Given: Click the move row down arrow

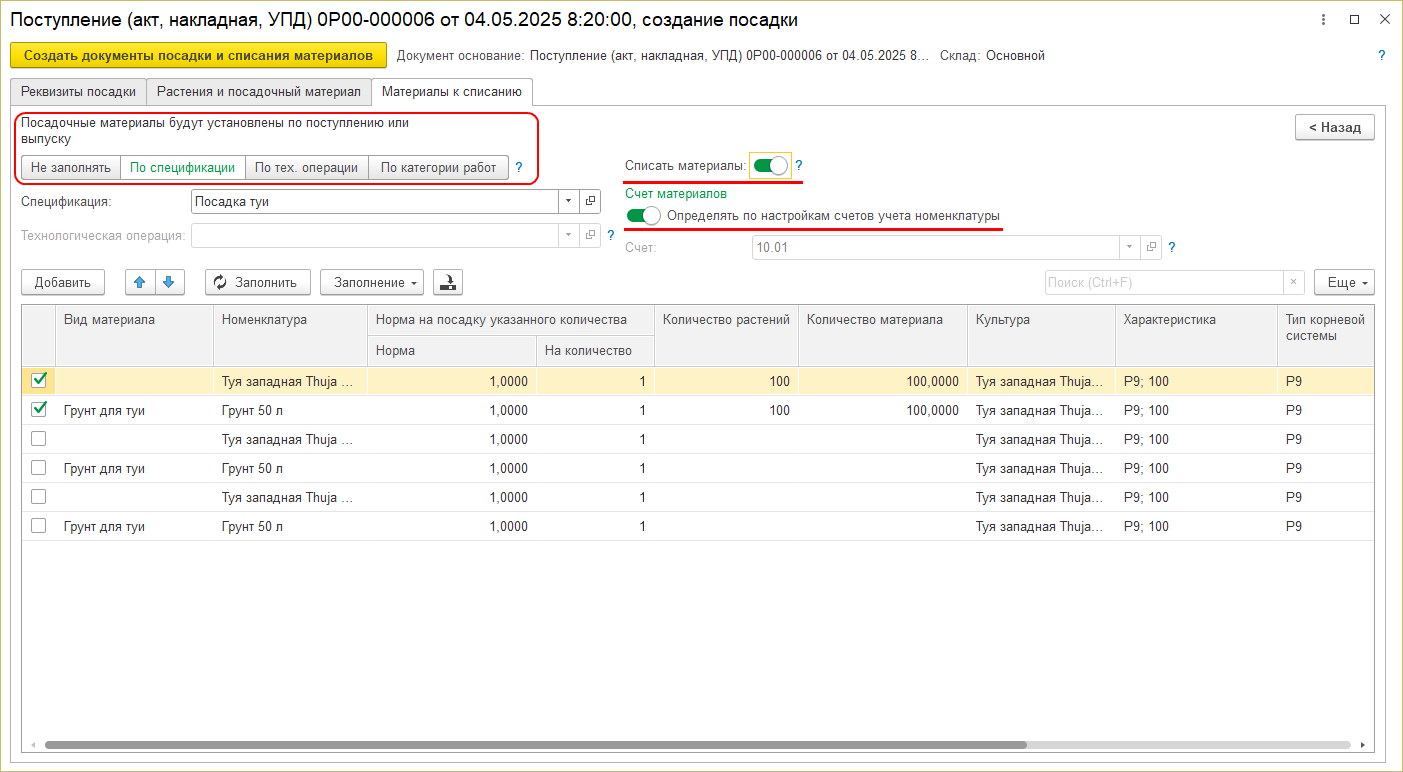Looking at the screenshot, I should [x=169, y=283].
